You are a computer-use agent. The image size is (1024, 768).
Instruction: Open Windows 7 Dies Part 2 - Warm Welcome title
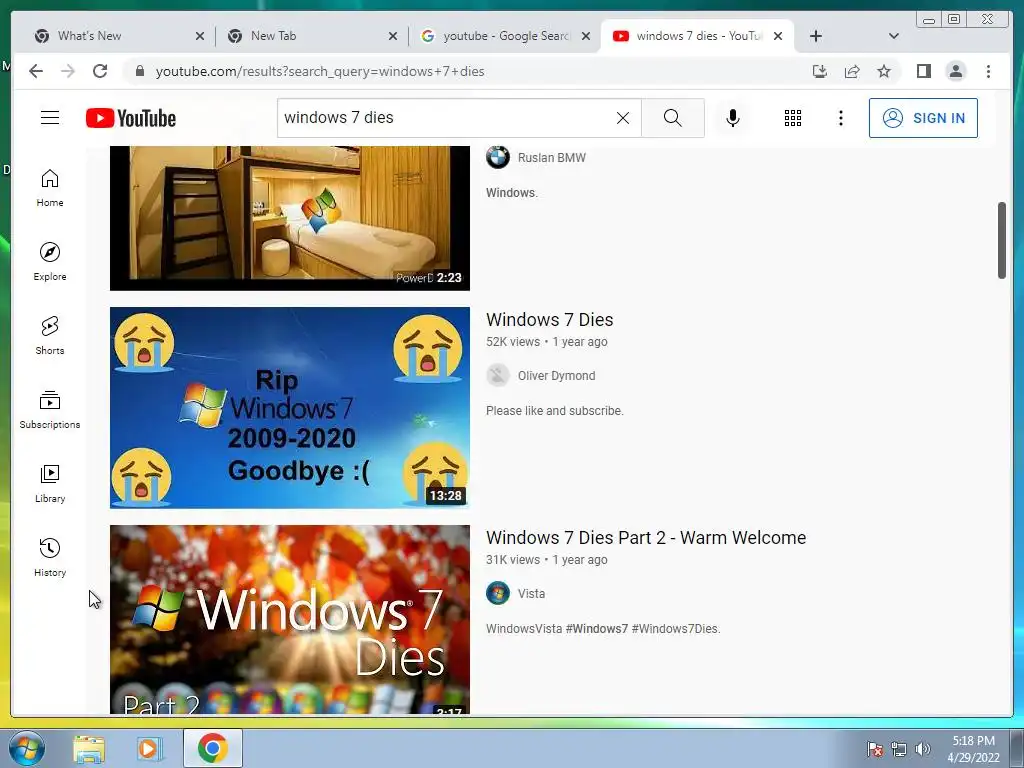[x=646, y=538]
